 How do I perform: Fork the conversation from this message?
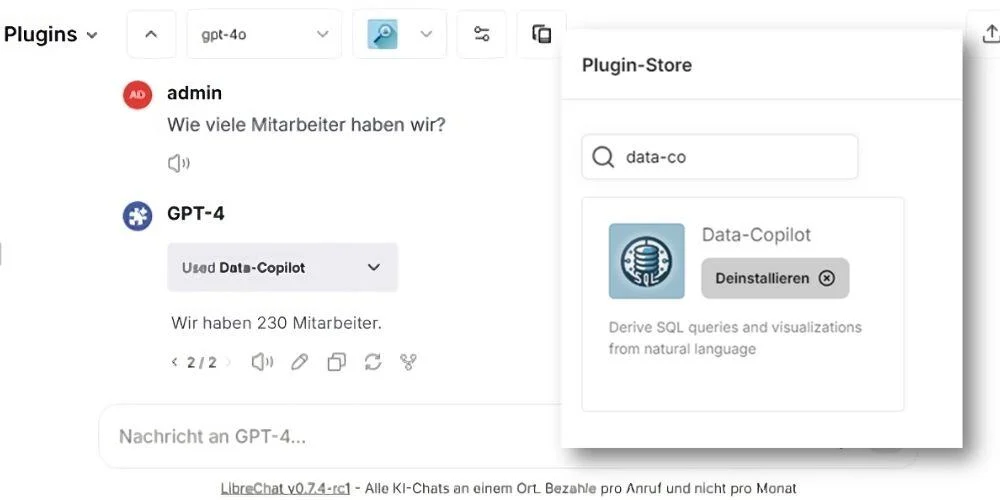tap(408, 362)
